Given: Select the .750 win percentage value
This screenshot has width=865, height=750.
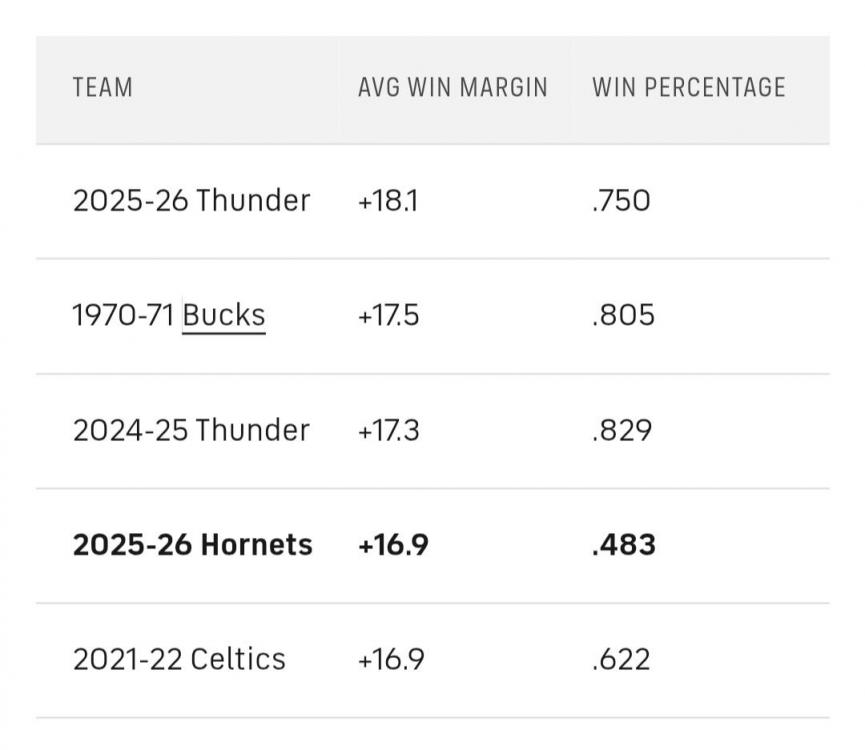Looking at the screenshot, I should (x=621, y=201).
